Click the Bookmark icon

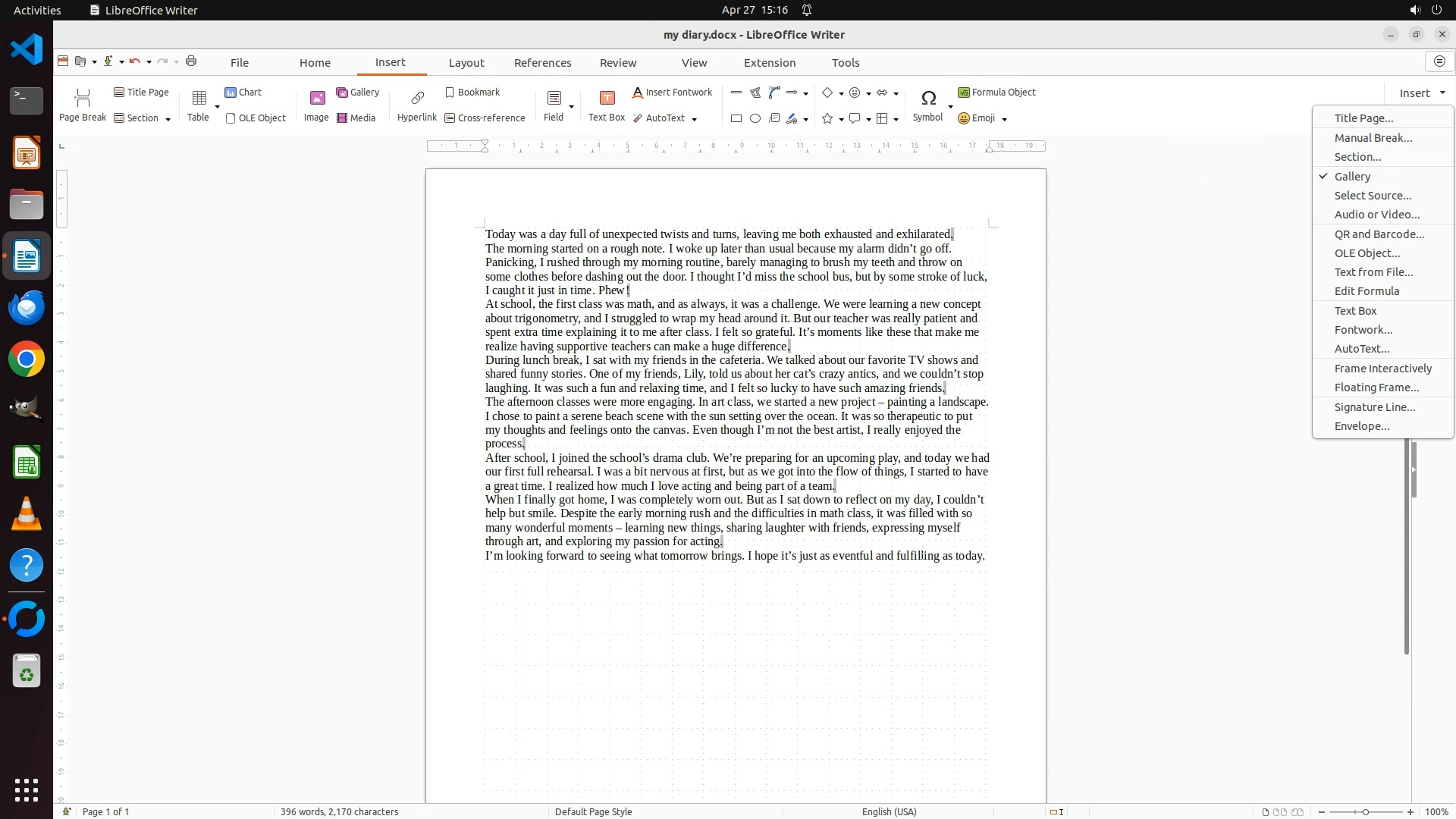click(450, 93)
